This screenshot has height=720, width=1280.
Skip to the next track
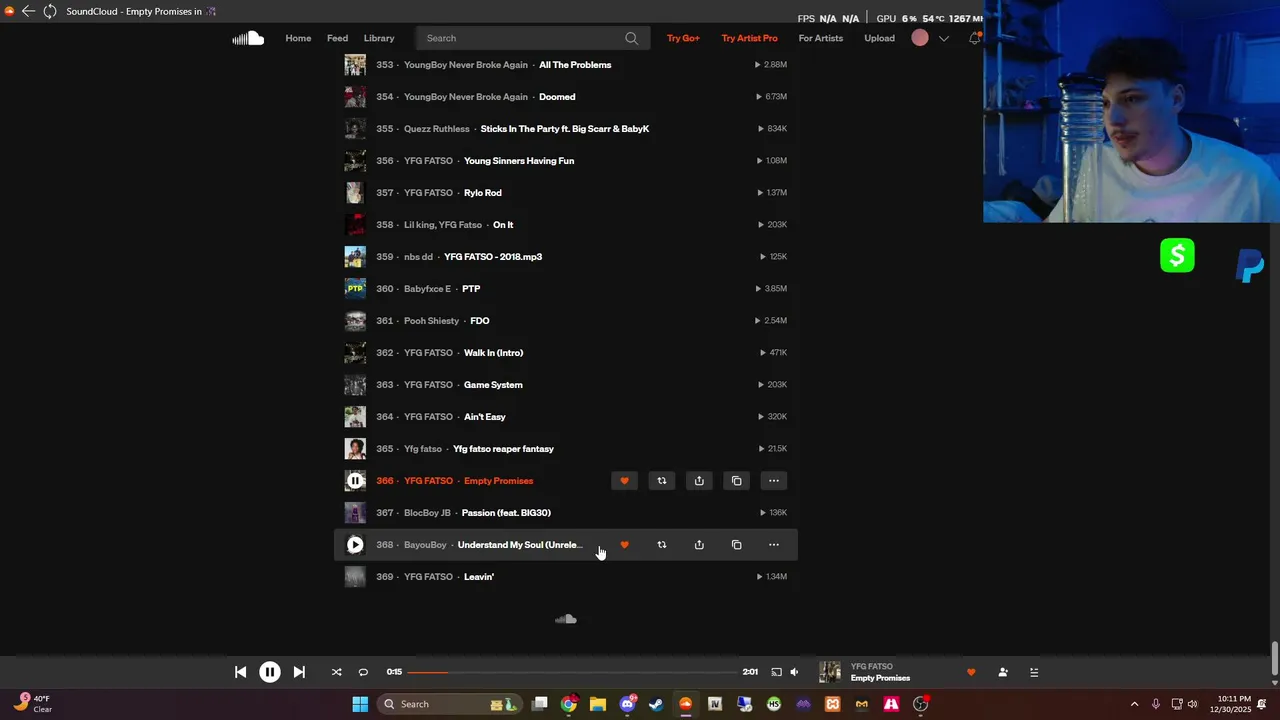coord(299,672)
